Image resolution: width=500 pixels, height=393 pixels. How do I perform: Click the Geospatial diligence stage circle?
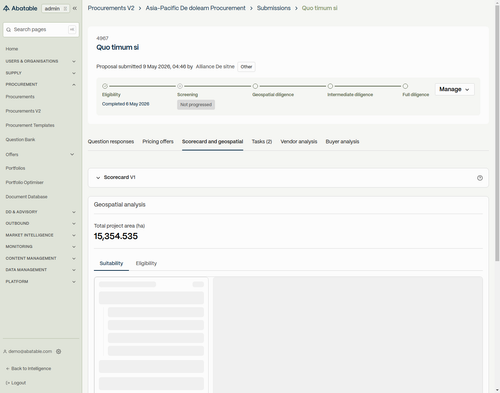point(255,86)
